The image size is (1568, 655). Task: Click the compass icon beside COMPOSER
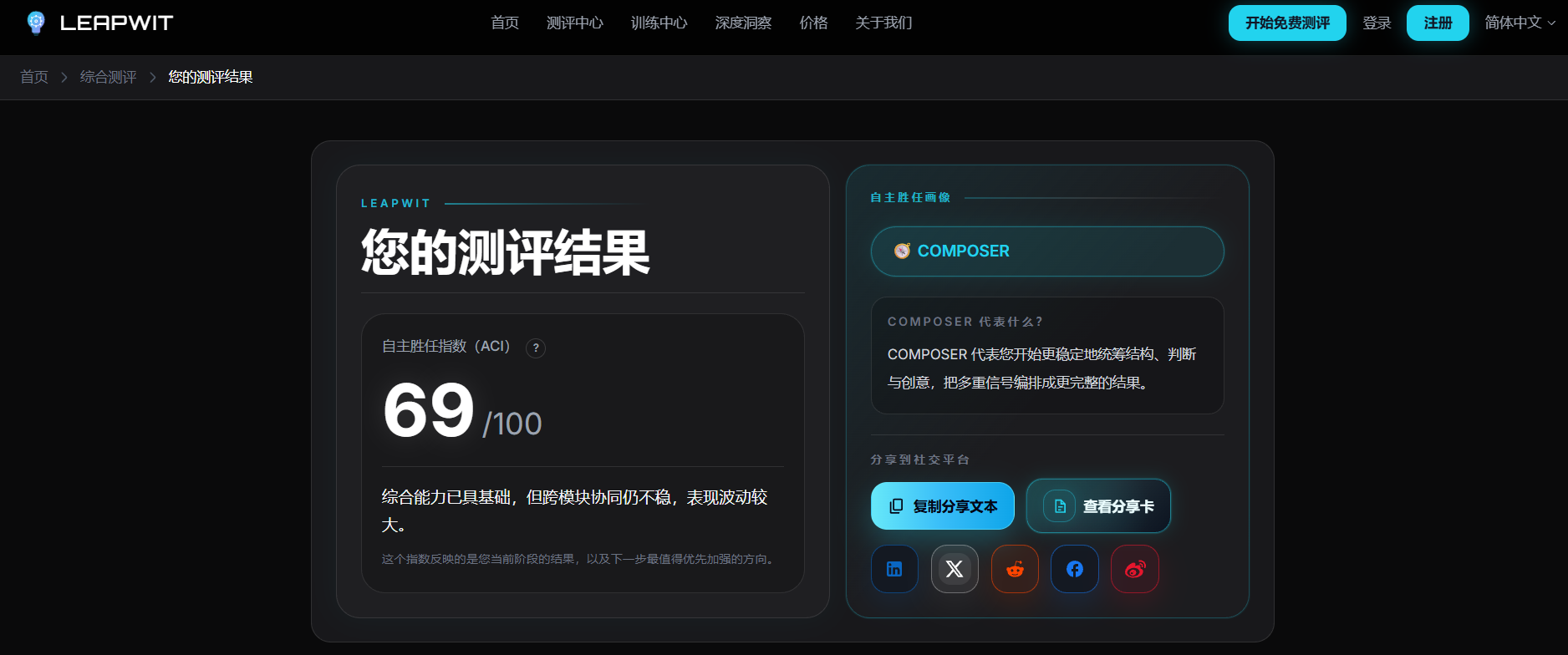click(x=902, y=251)
